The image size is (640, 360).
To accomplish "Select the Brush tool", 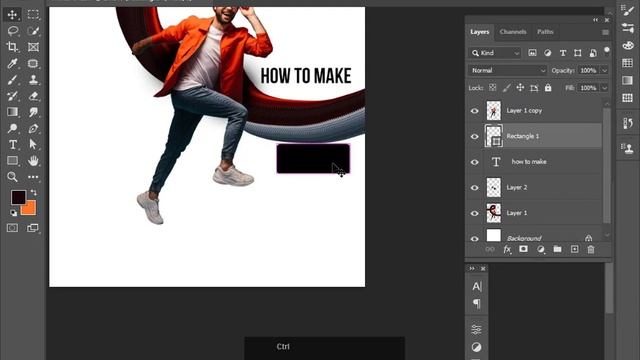I will pos(12,80).
